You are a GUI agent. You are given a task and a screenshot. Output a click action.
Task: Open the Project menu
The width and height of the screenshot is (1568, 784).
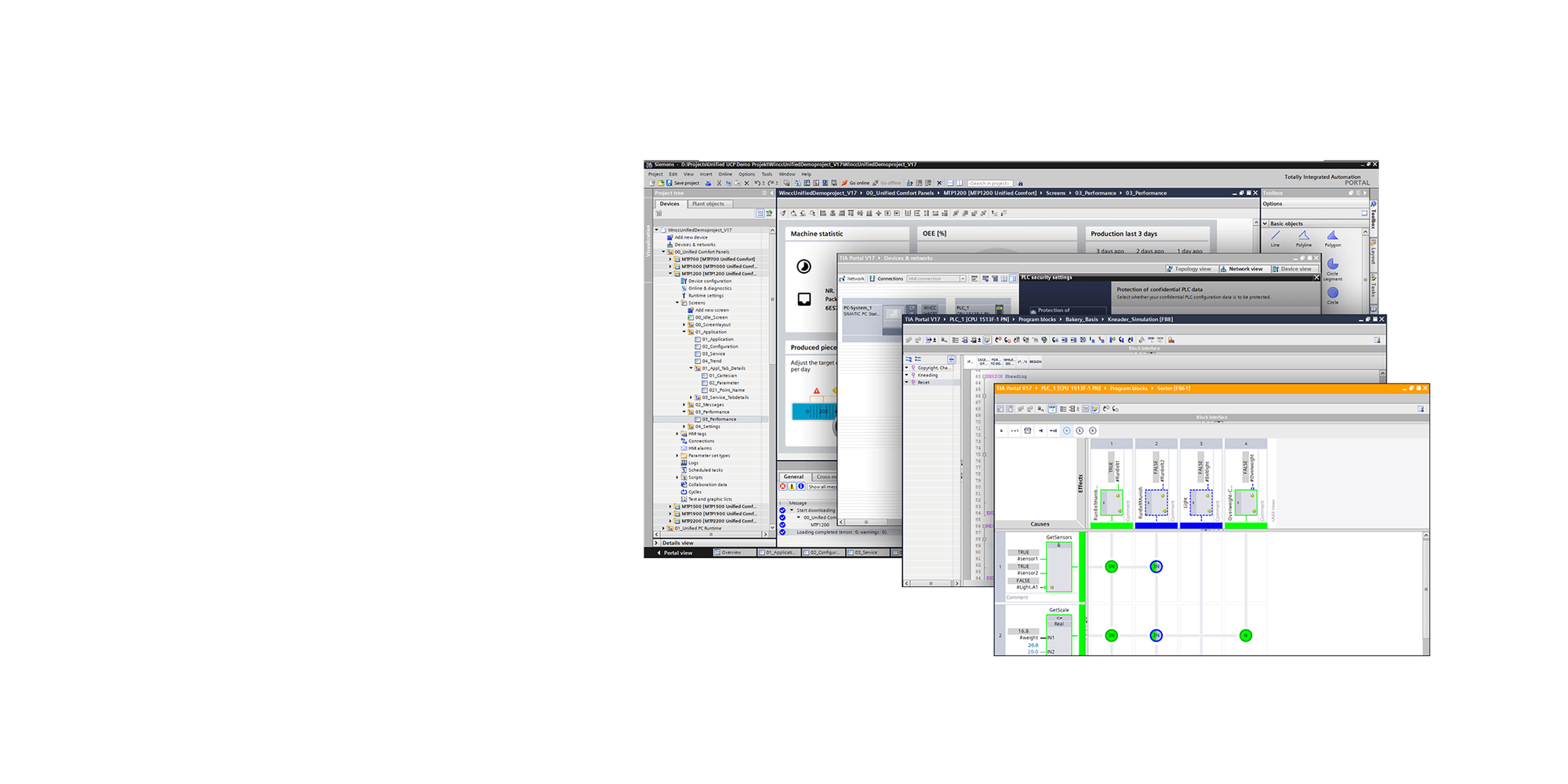(655, 174)
